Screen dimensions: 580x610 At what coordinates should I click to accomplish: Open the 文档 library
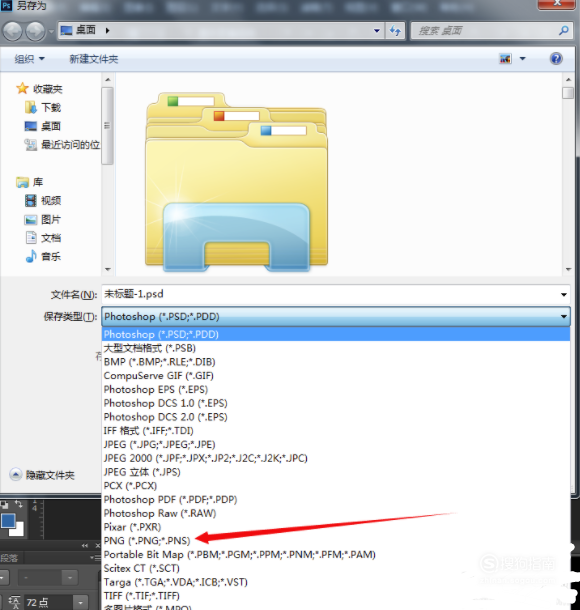click(x=43, y=238)
